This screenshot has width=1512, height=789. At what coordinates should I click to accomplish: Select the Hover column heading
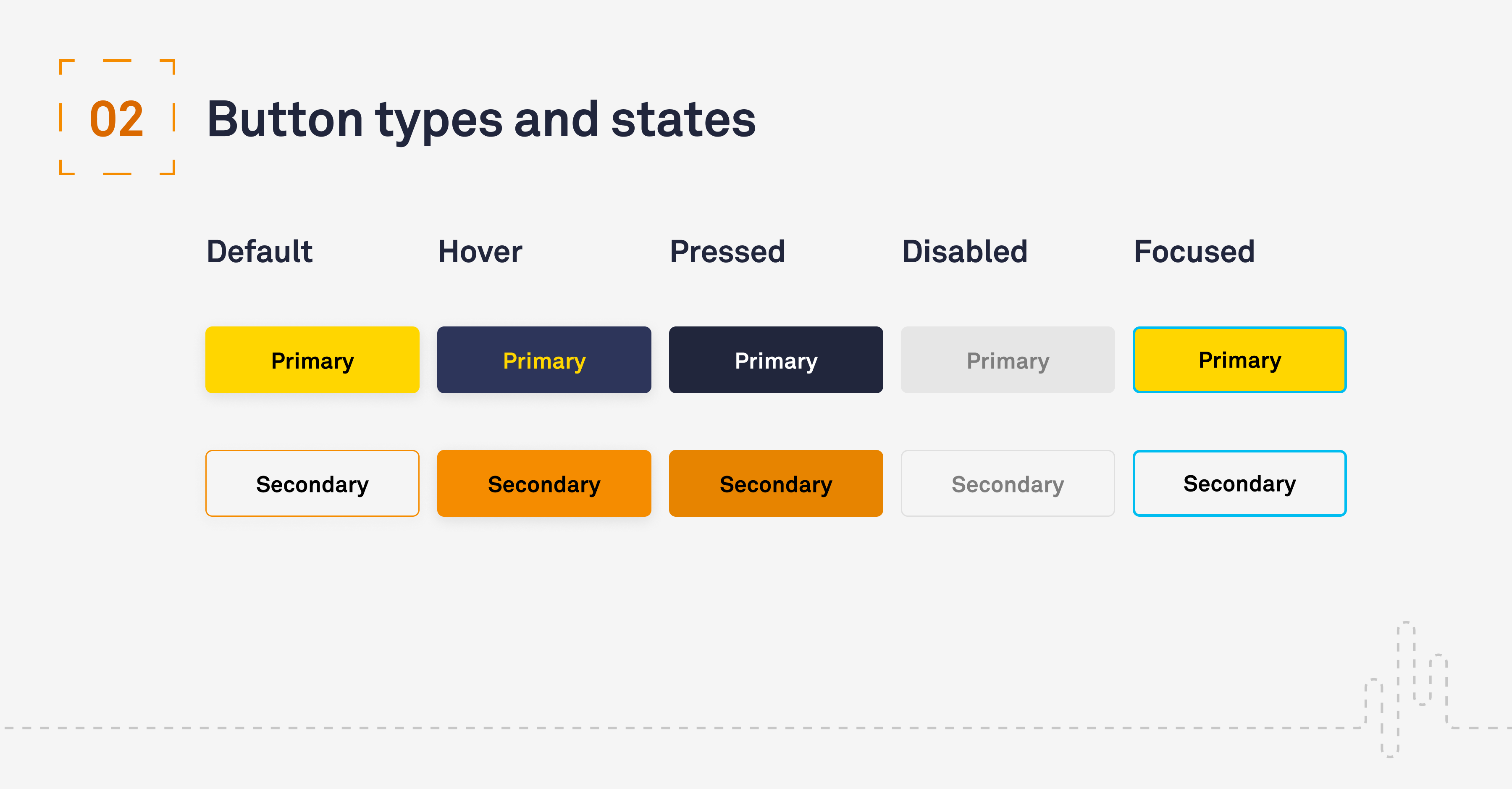click(x=480, y=252)
